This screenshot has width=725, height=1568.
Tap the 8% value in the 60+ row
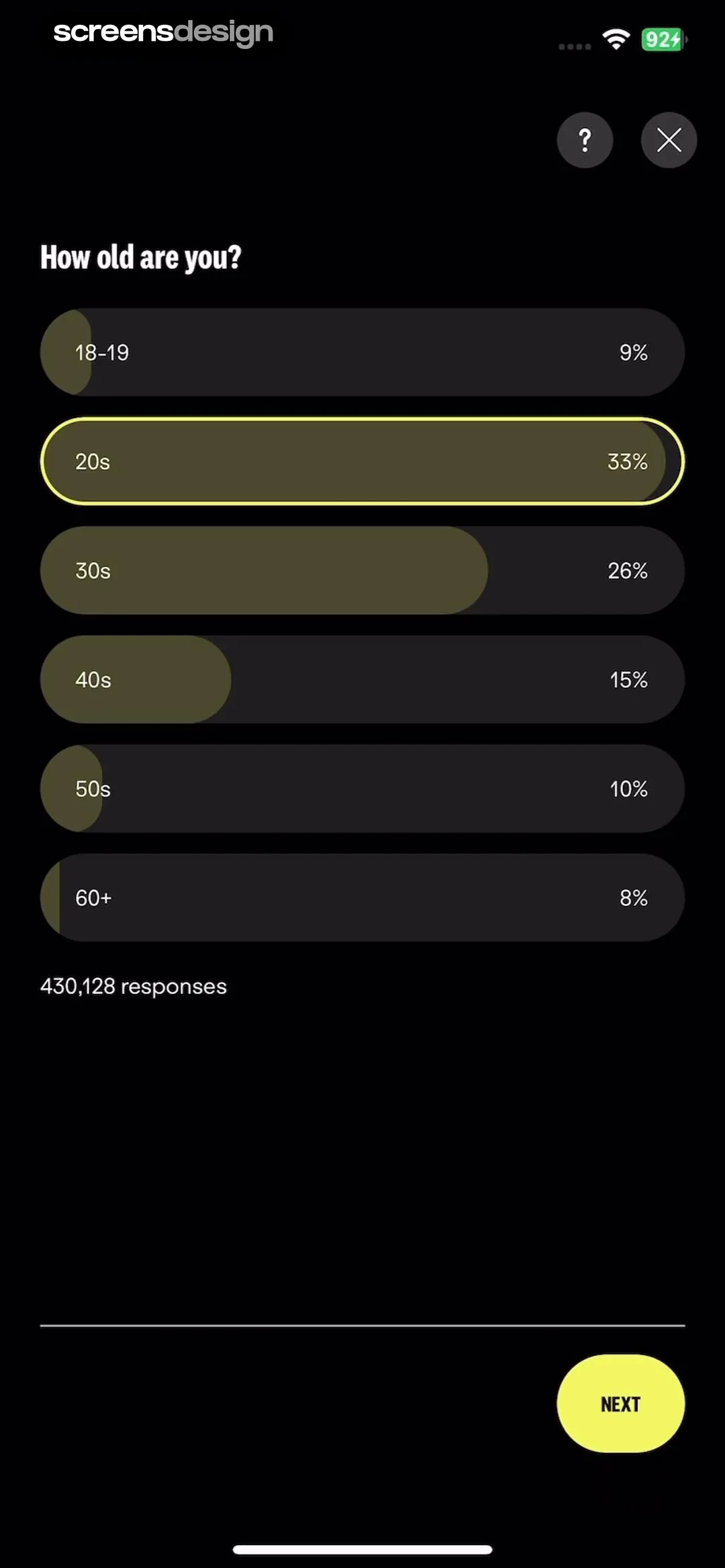coord(633,898)
